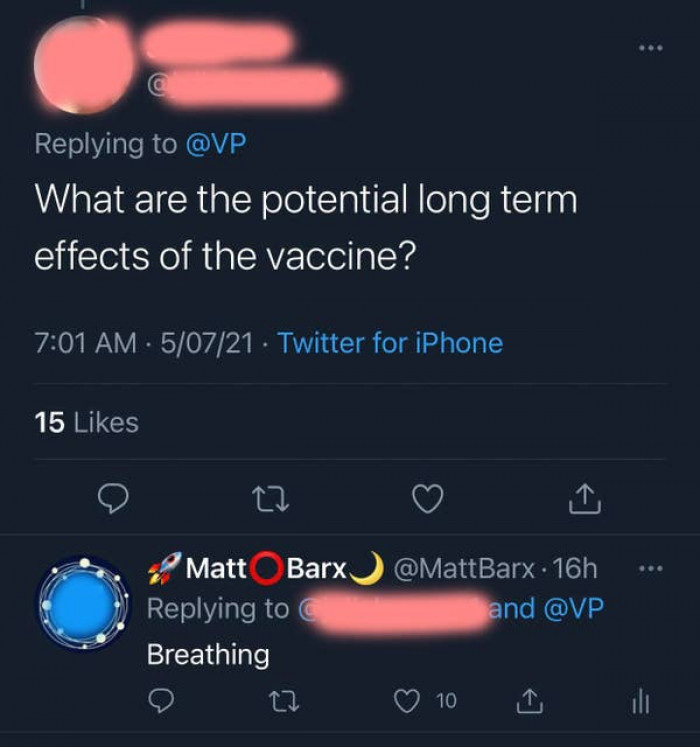The height and width of the screenshot is (747, 700).
Task: Open the main tweet author's profile picture
Action: coord(82,65)
